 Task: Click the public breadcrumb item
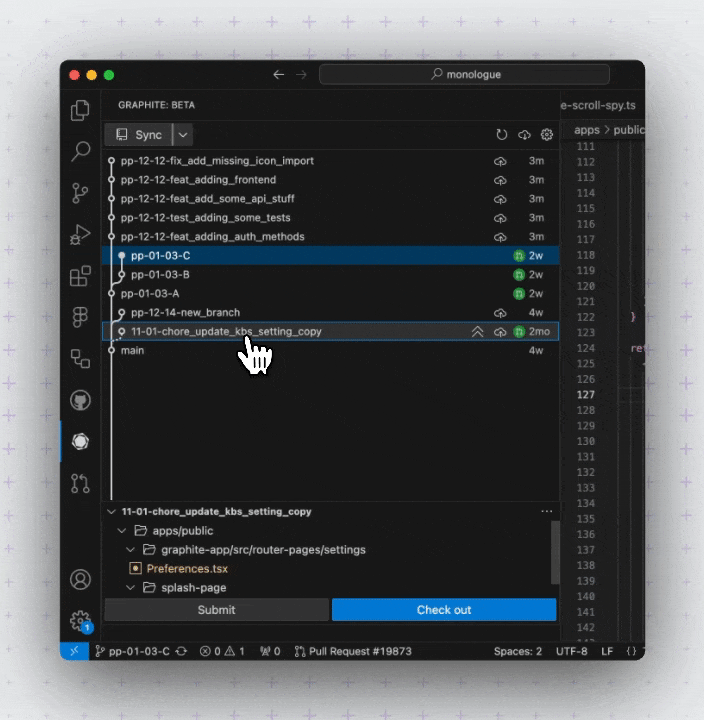[x=629, y=130]
